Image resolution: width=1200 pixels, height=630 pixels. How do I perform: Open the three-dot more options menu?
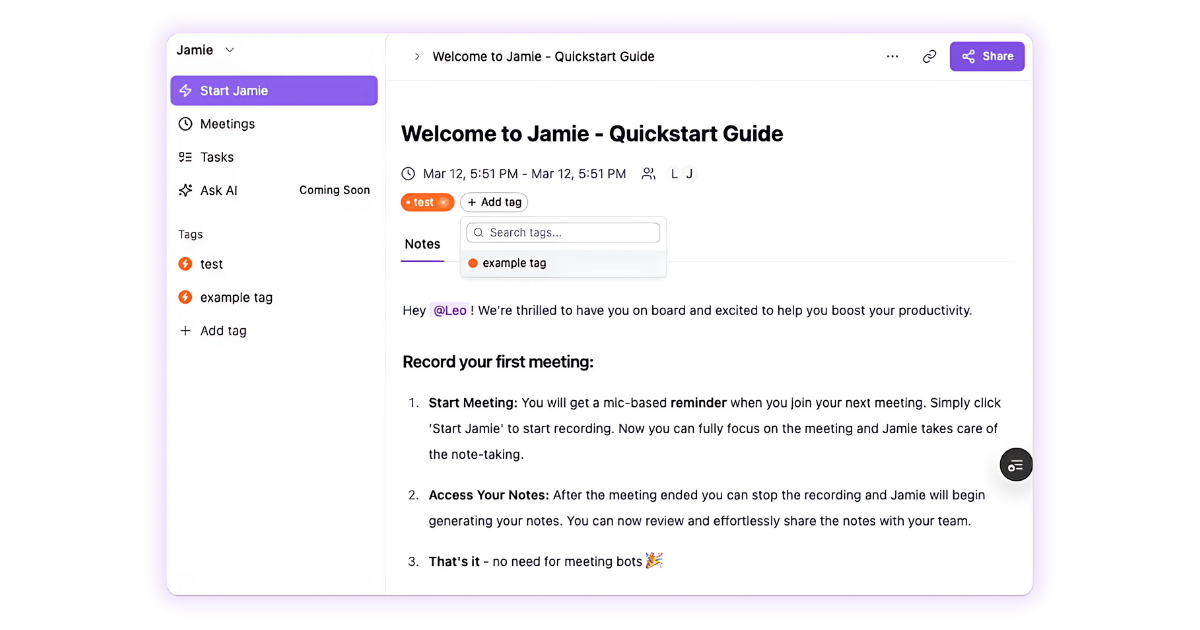pos(892,57)
